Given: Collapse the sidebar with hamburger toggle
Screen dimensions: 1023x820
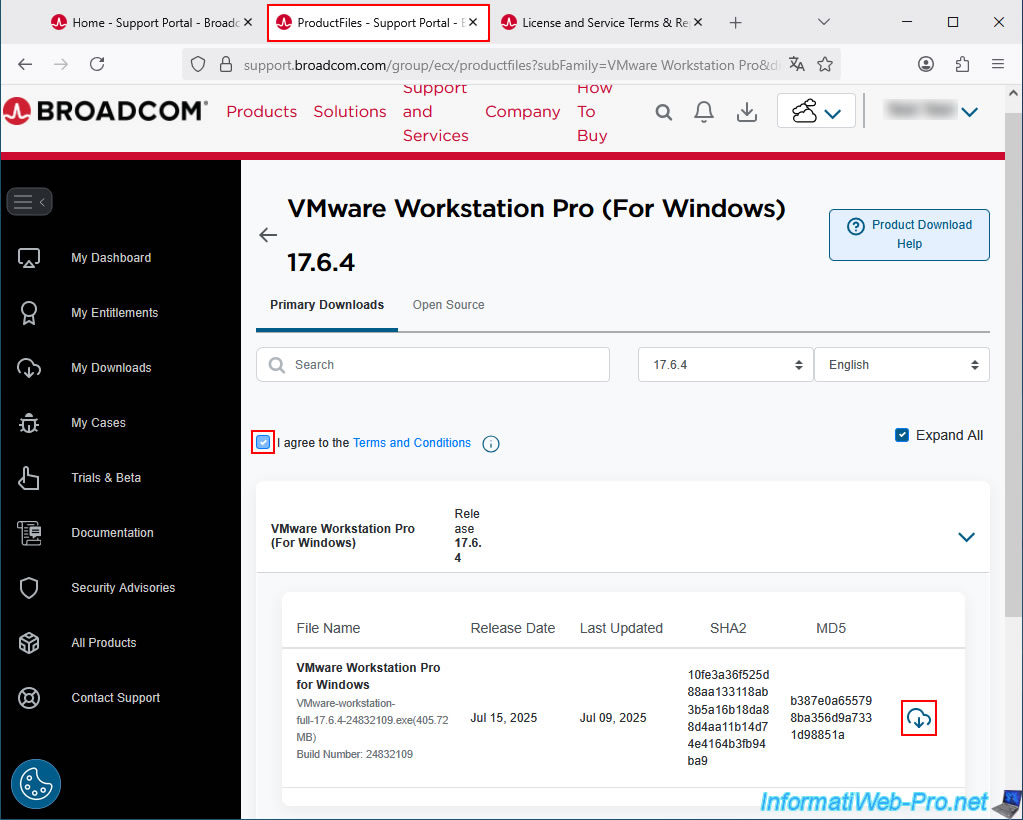Looking at the screenshot, I should pyautogui.click(x=29, y=202).
